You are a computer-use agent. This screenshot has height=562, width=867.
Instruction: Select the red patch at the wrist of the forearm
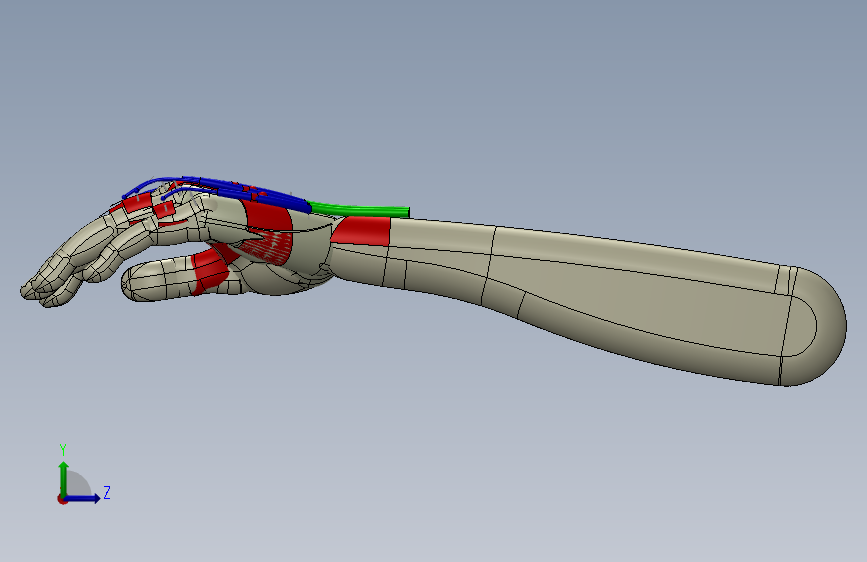click(362, 232)
